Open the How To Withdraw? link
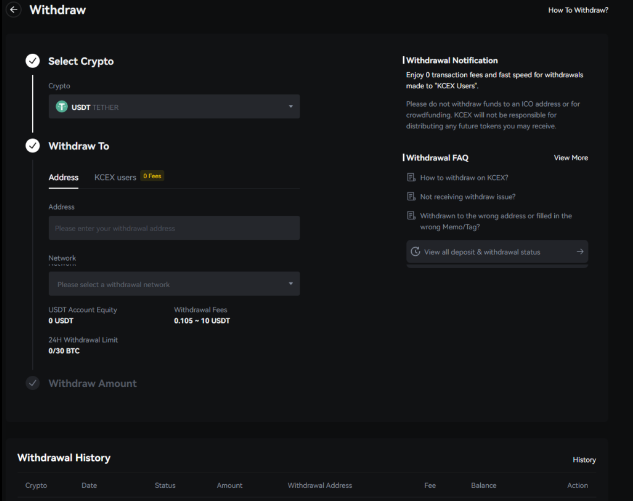 pos(578,10)
